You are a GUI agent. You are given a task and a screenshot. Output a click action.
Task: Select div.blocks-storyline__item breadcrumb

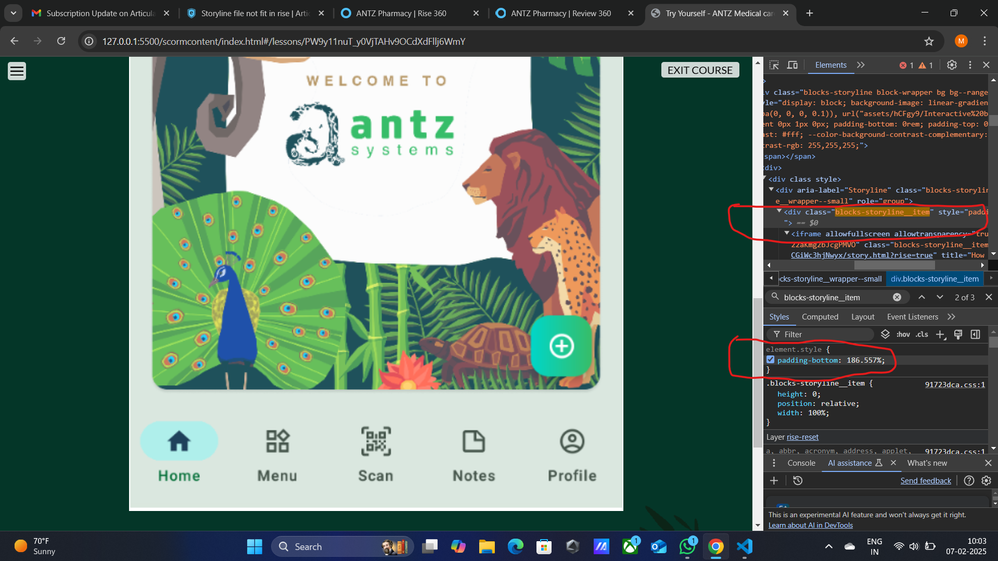point(934,279)
